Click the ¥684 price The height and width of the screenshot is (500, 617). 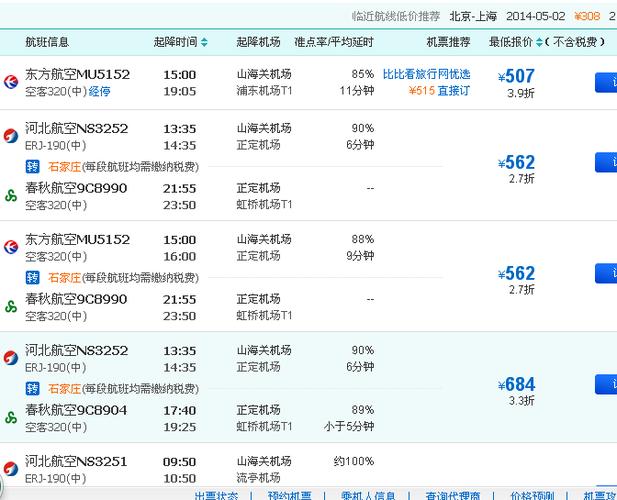pyautogui.click(x=516, y=384)
